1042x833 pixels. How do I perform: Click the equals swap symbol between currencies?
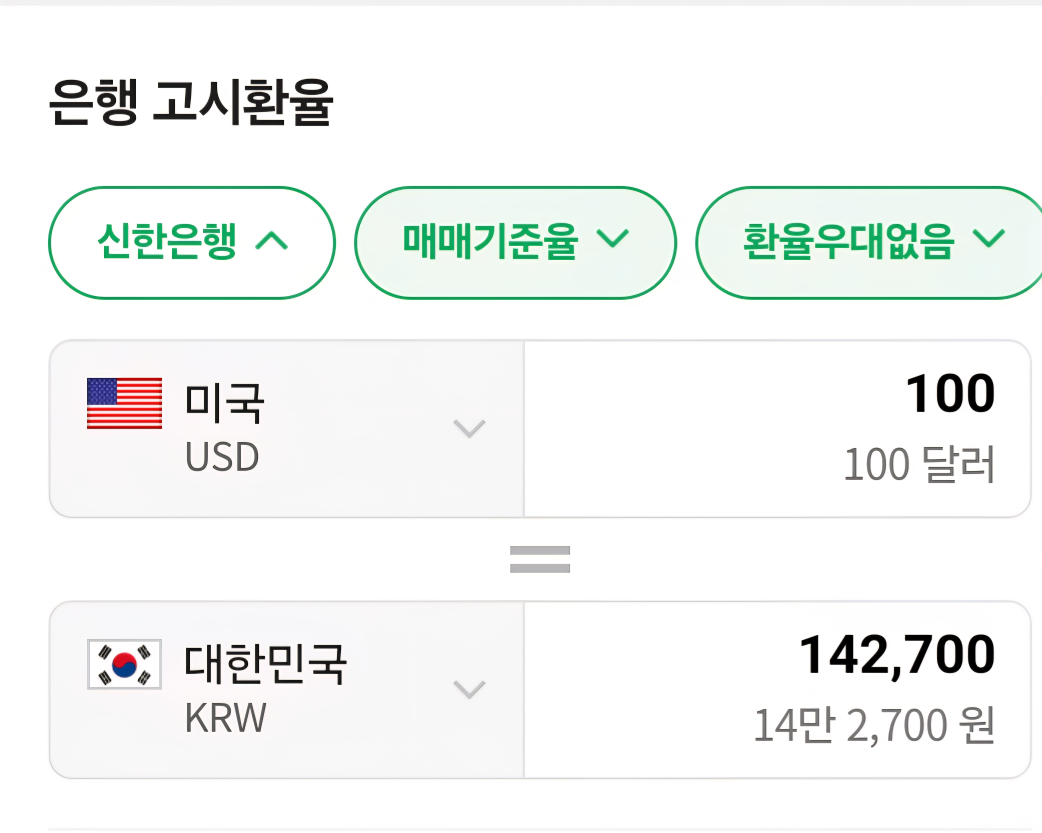click(540, 558)
